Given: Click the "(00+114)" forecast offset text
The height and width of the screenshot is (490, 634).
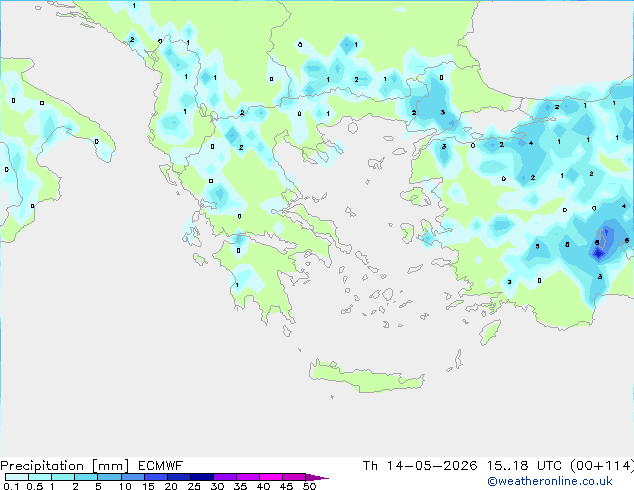Looking at the screenshot, I should tap(602, 466).
